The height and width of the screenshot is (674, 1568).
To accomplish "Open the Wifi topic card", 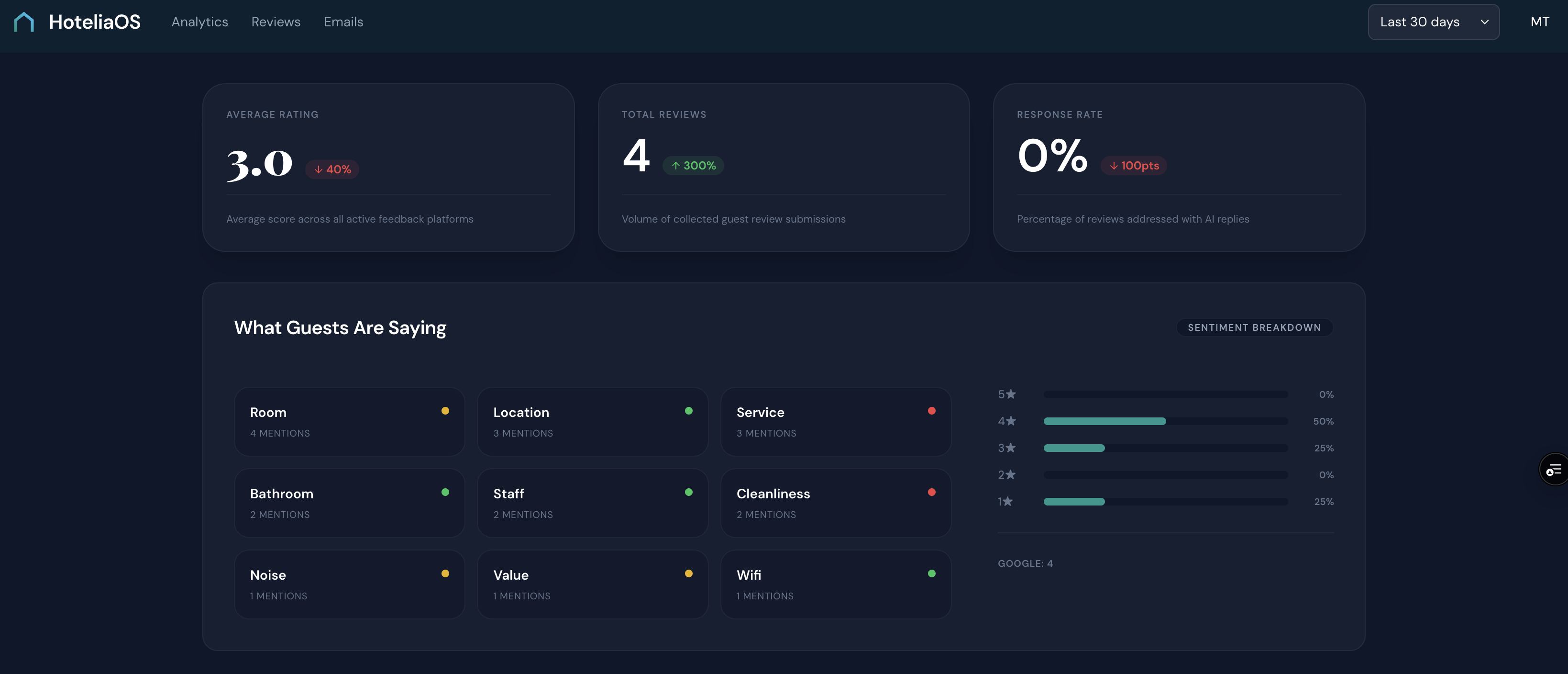I will pos(836,584).
